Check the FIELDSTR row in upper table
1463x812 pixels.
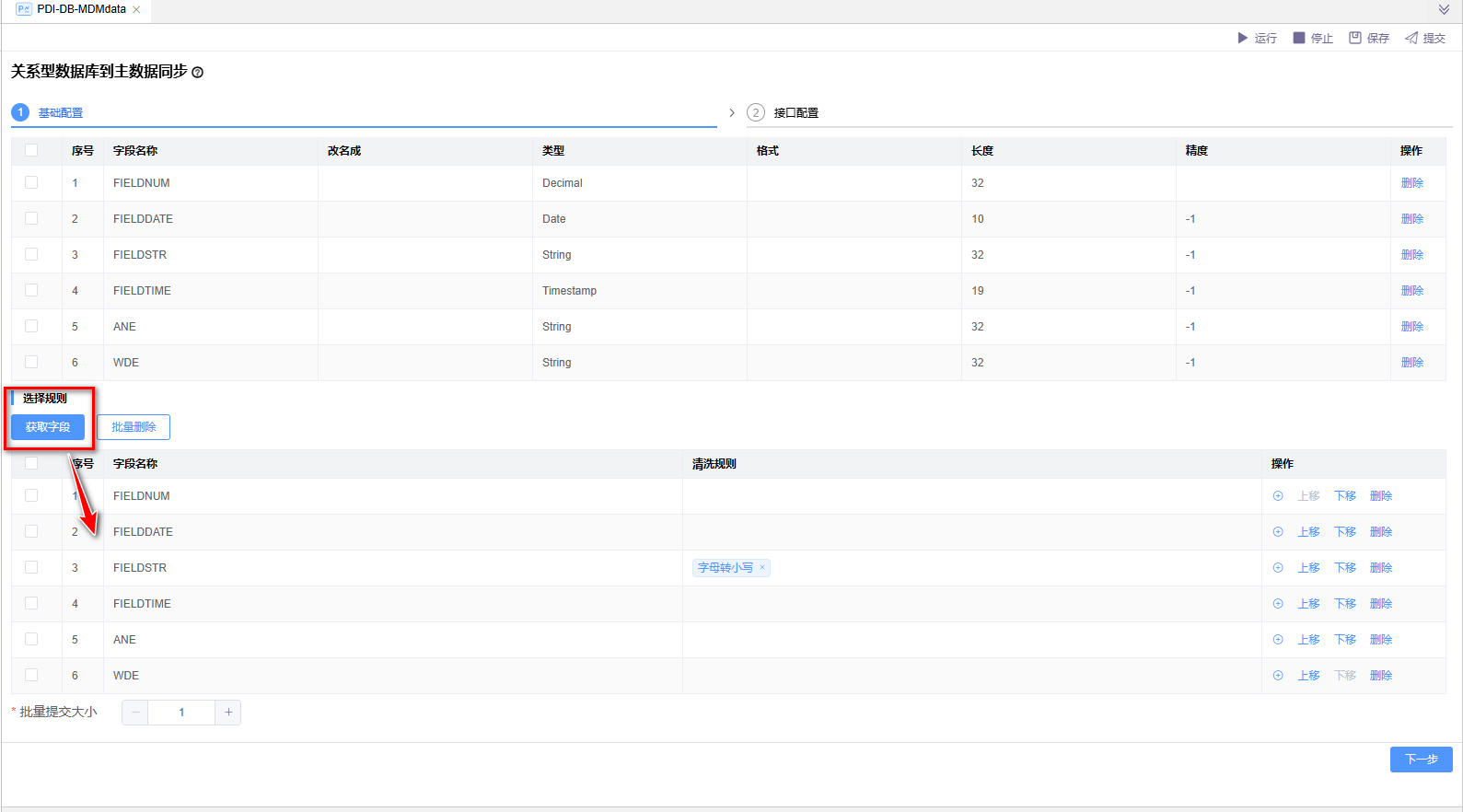tap(31, 255)
